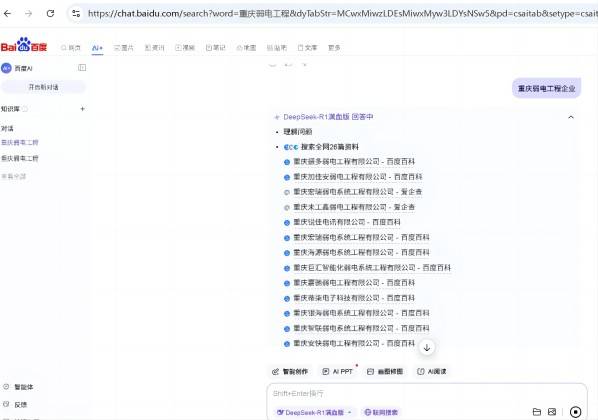The image size is (598, 420).
Task: Open the 智能创作 tool
Action: [290, 372]
